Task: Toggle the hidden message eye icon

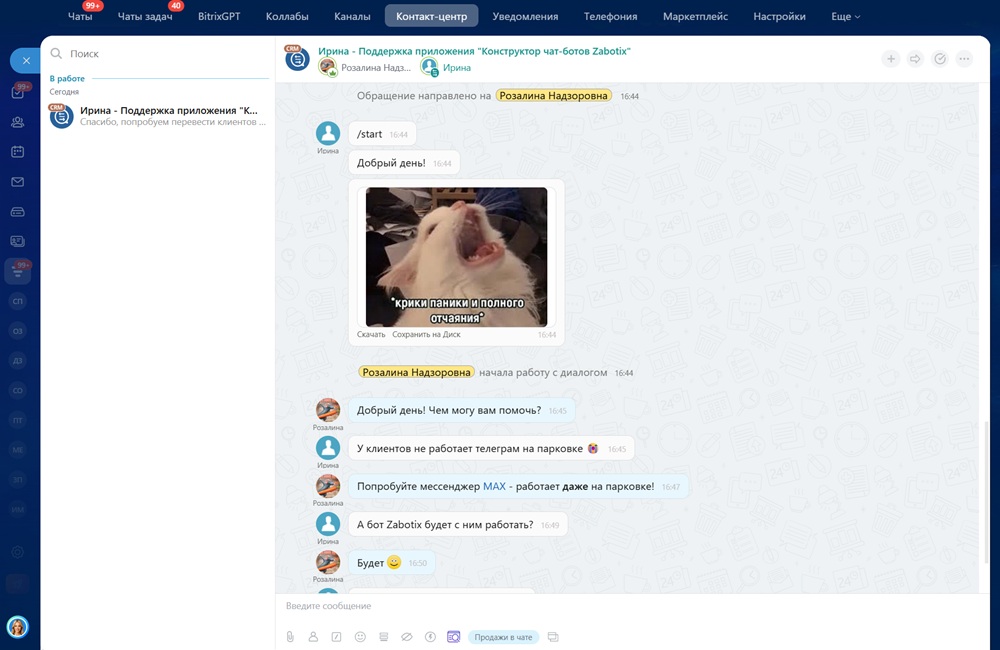Action: [x=407, y=637]
